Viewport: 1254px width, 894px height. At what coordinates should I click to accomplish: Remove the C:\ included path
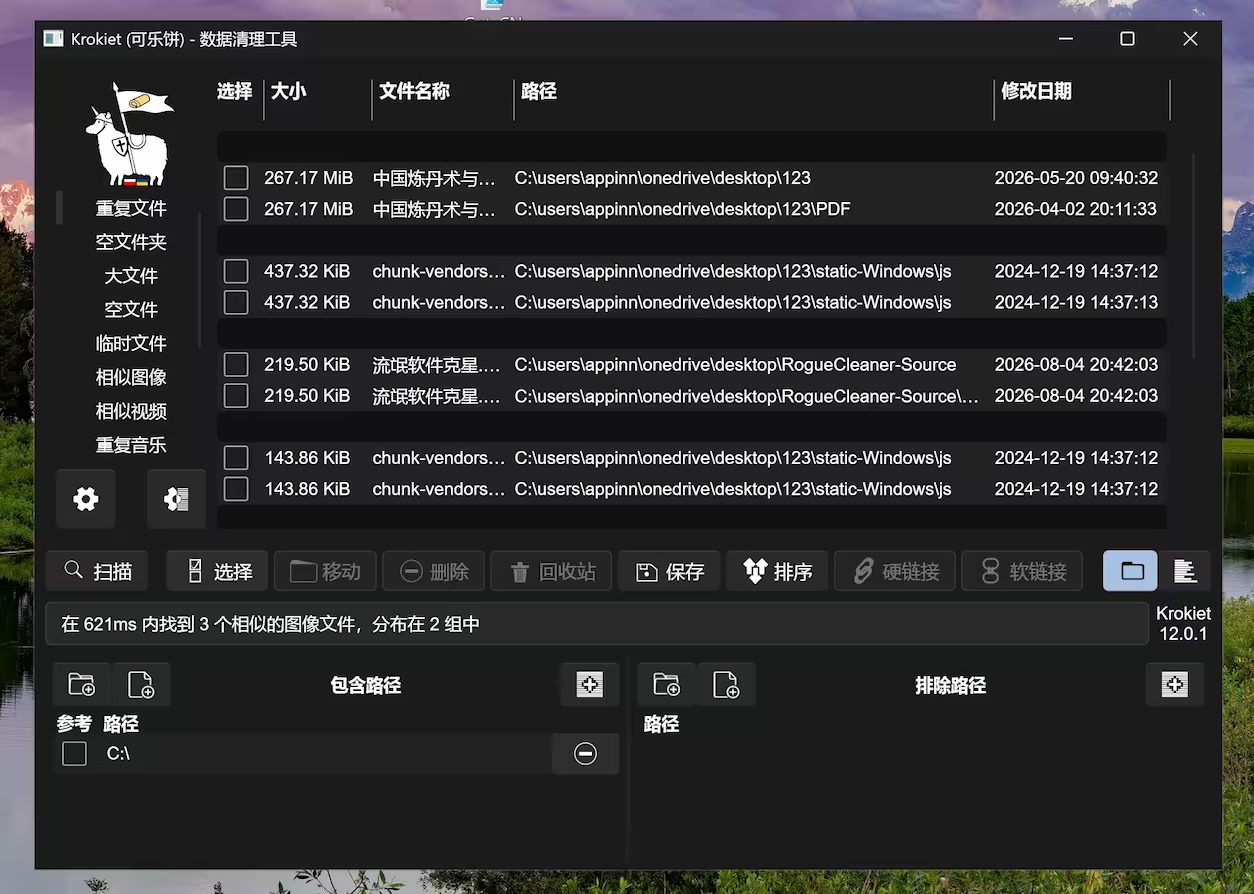[x=586, y=754]
